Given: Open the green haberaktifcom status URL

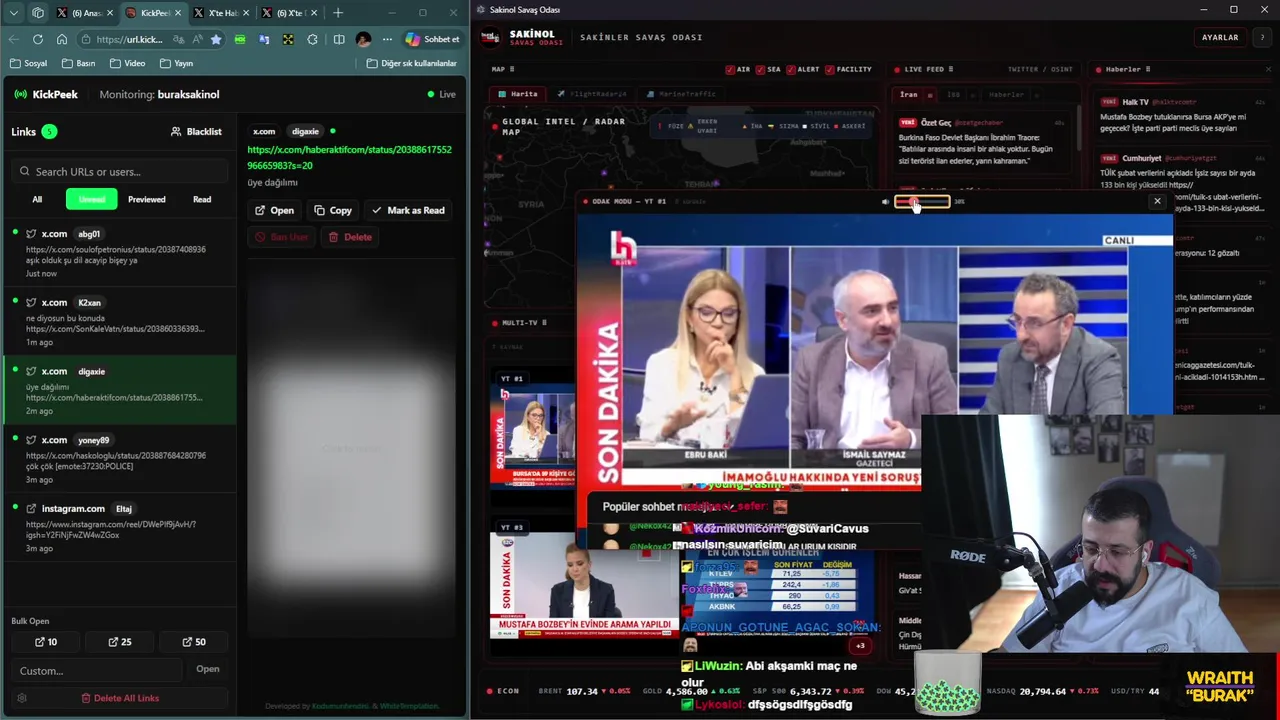Looking at the screenshot, I should (x=349, y=157).
